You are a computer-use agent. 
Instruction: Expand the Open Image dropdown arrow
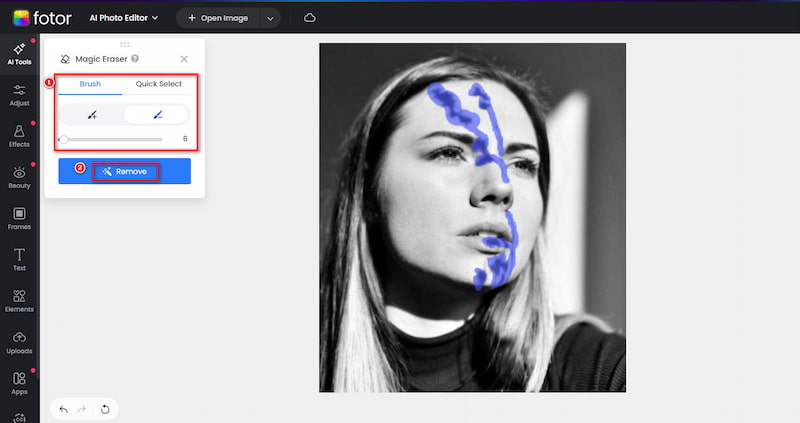coord(270,18)
